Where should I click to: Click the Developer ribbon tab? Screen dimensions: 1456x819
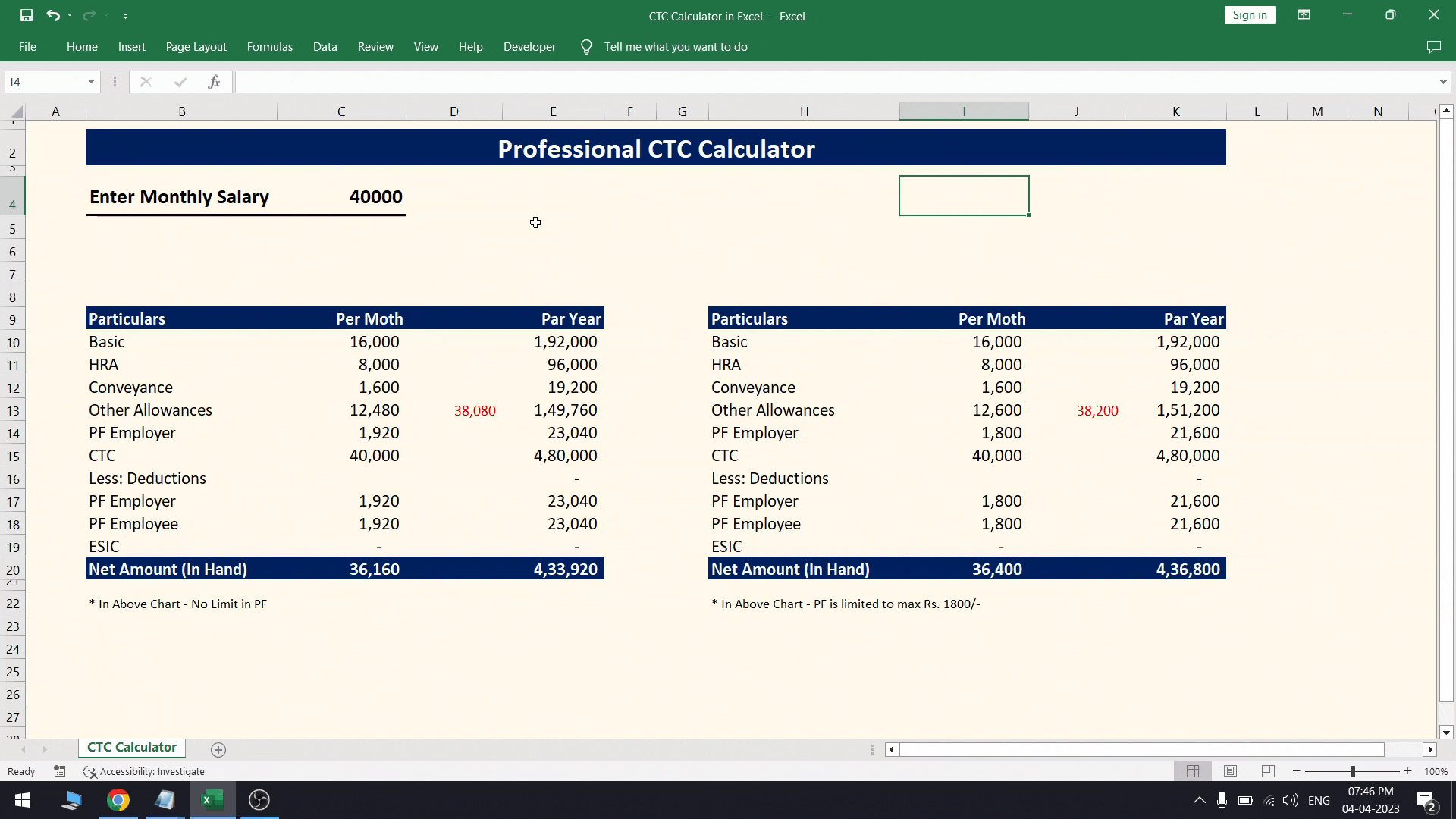click(531, 47)
